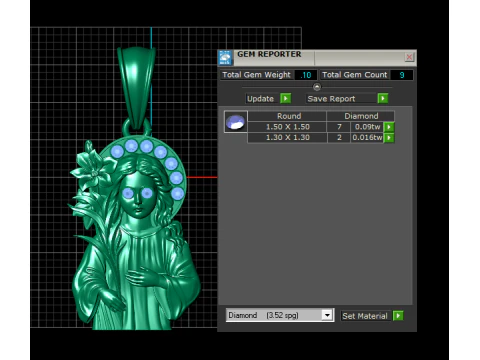Click the round gem thumbnail icon

pos(236,122)
